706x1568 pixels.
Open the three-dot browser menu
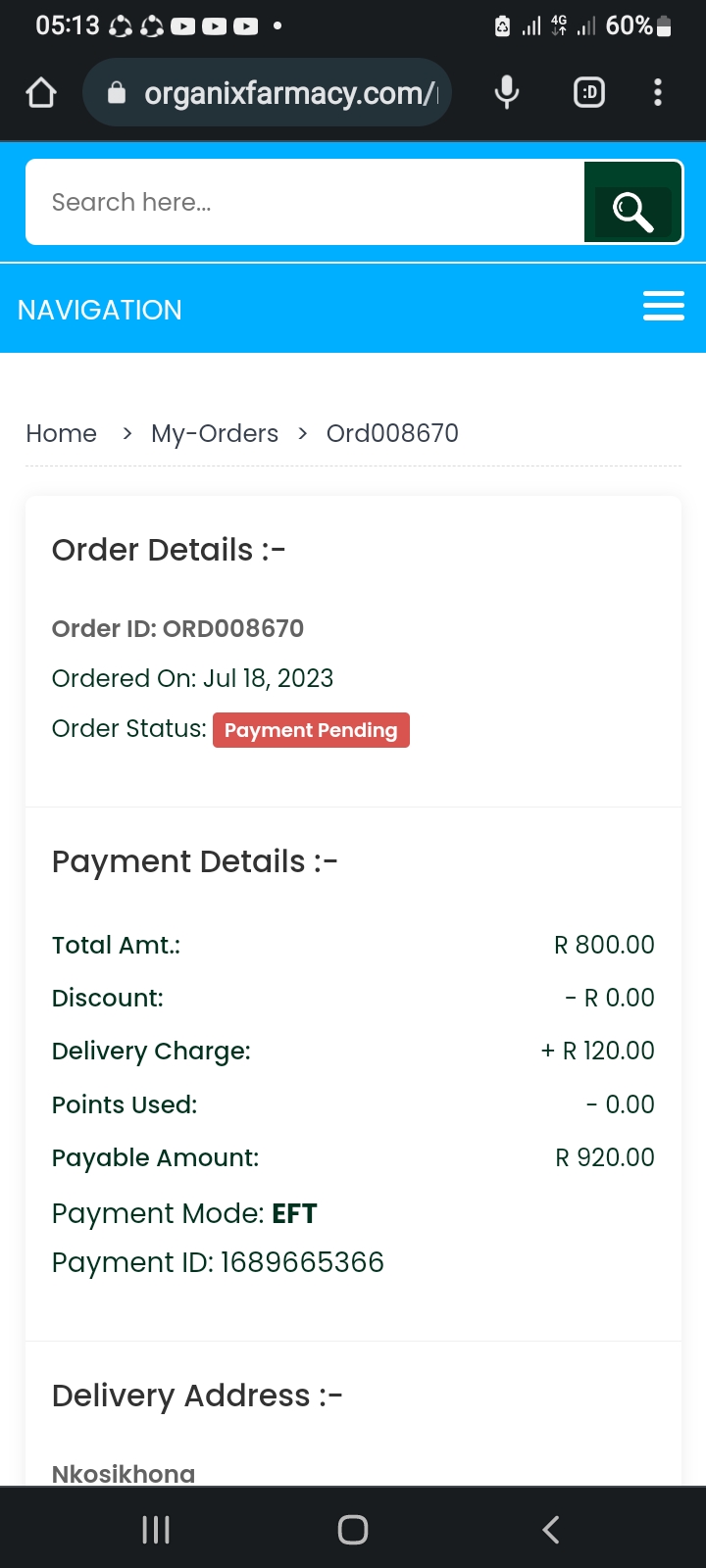[658, 93]
